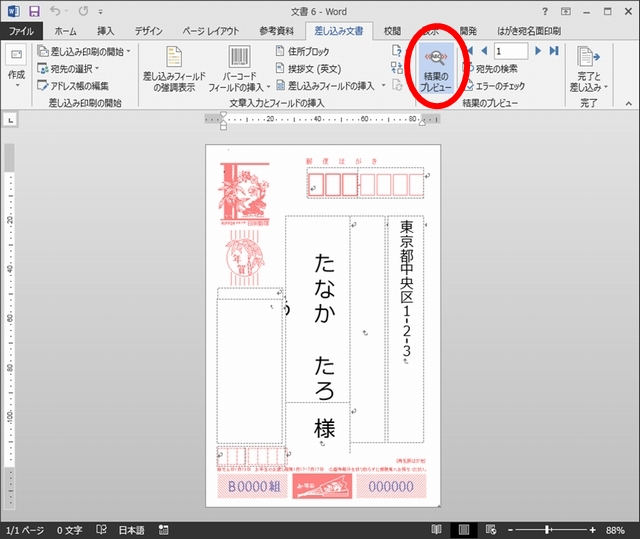The height and width of the screenshot is (539, 640).
Task: Switch to 参考資料 tab
Action: pos(276,31)
